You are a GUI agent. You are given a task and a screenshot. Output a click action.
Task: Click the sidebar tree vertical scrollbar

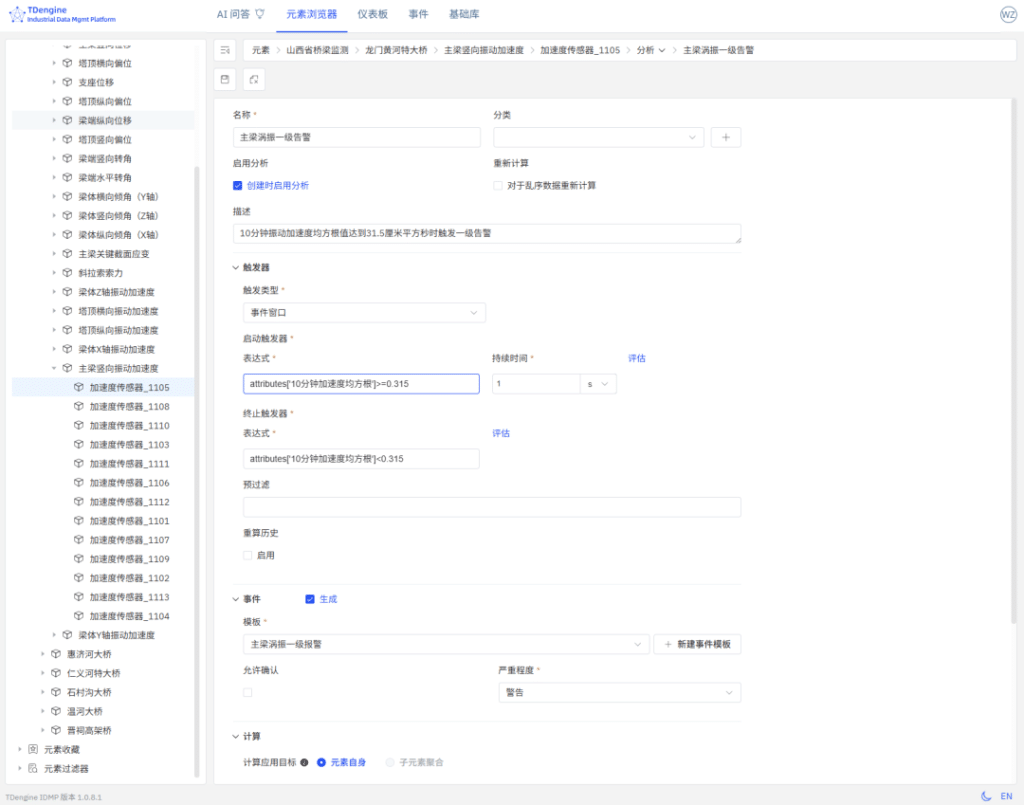pyautogui.click(x=197, y=470)
